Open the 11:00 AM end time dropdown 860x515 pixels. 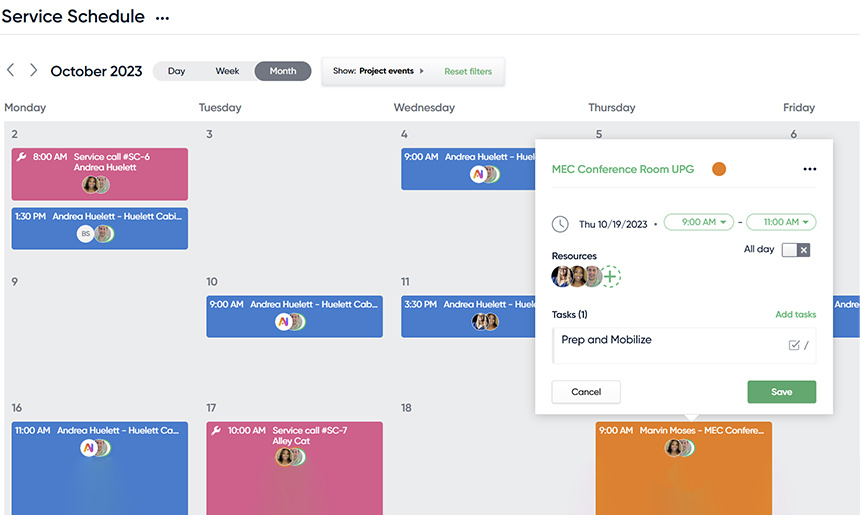coord(781,222)
